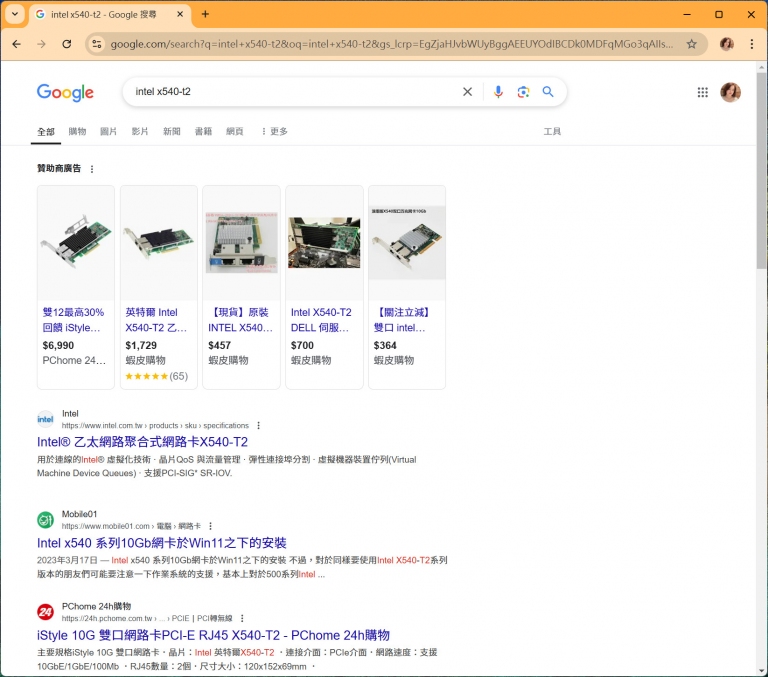The width and height of the screenshot is (768, 677).
Task: Switch to the 圖片 tab
Action: coord(108,131)
